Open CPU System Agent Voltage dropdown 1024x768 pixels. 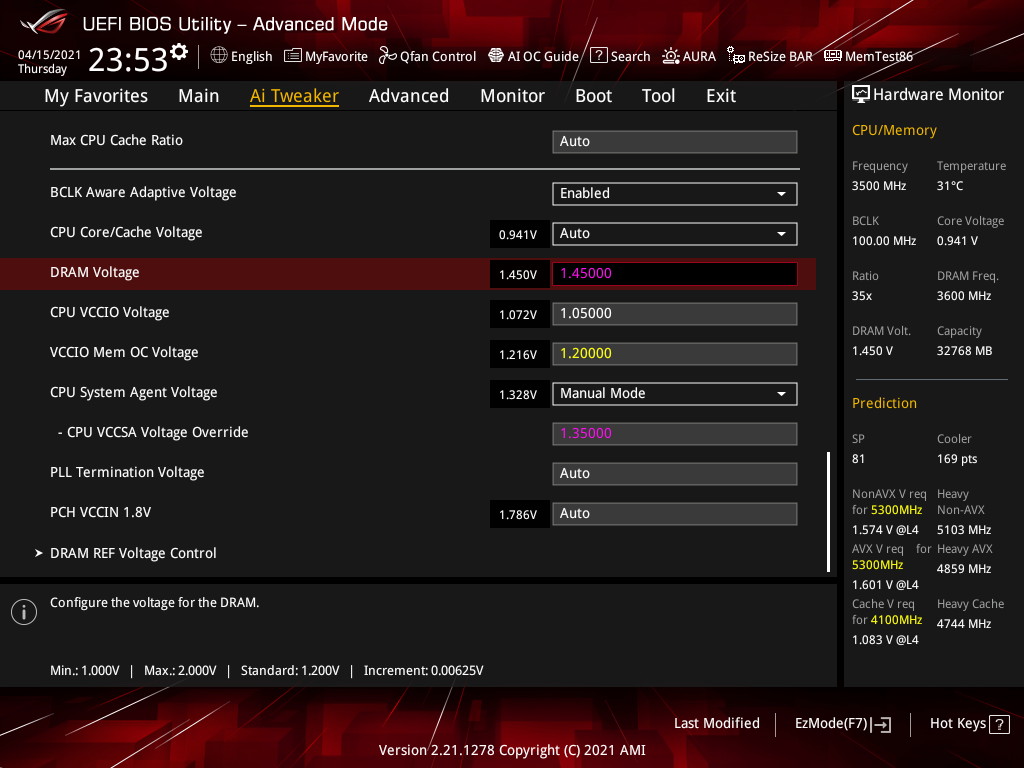(x=675, y=394)
